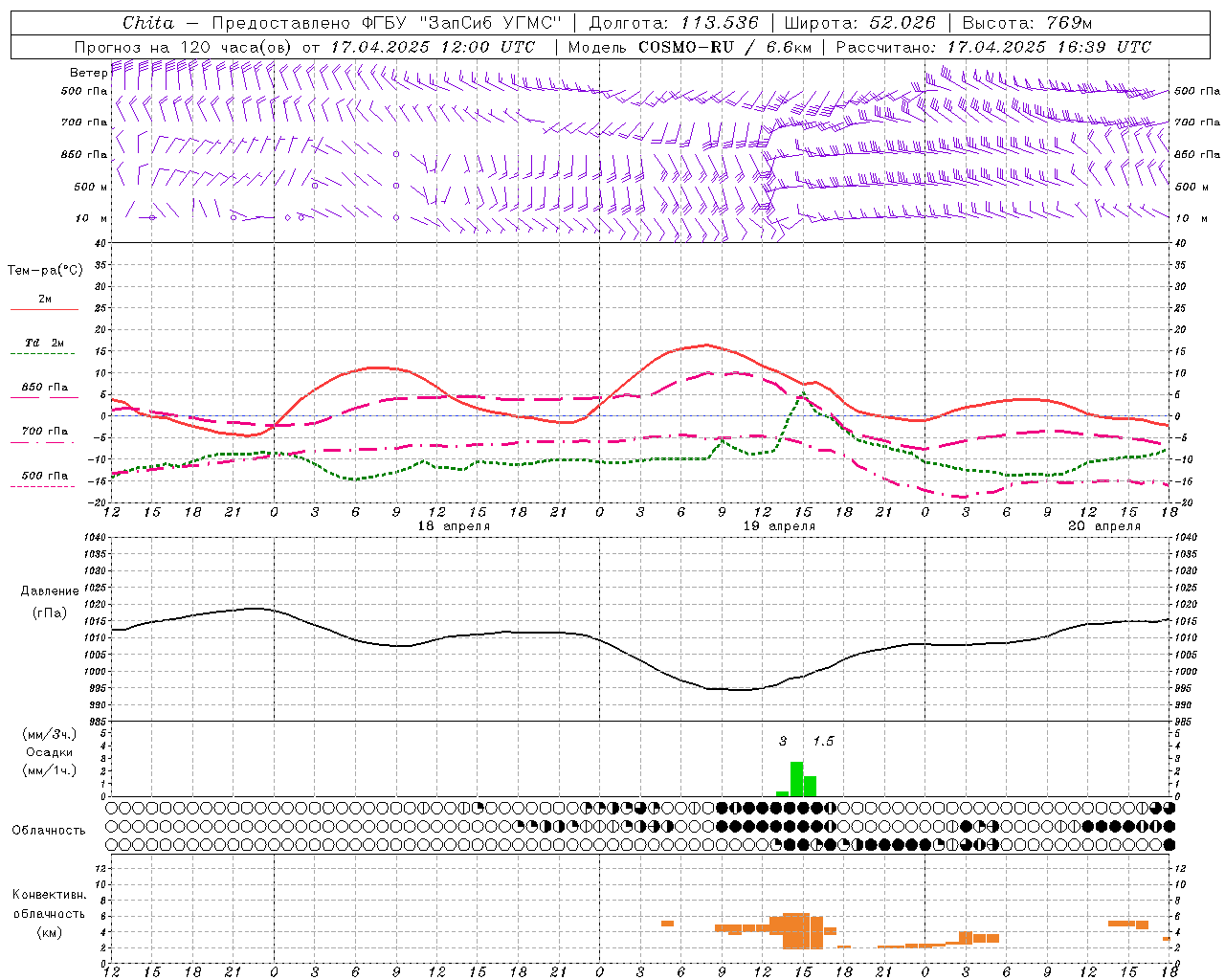Select the "2м" temperature legend entry
This screenshot has height=980, width=1225.
pos(45,300)
